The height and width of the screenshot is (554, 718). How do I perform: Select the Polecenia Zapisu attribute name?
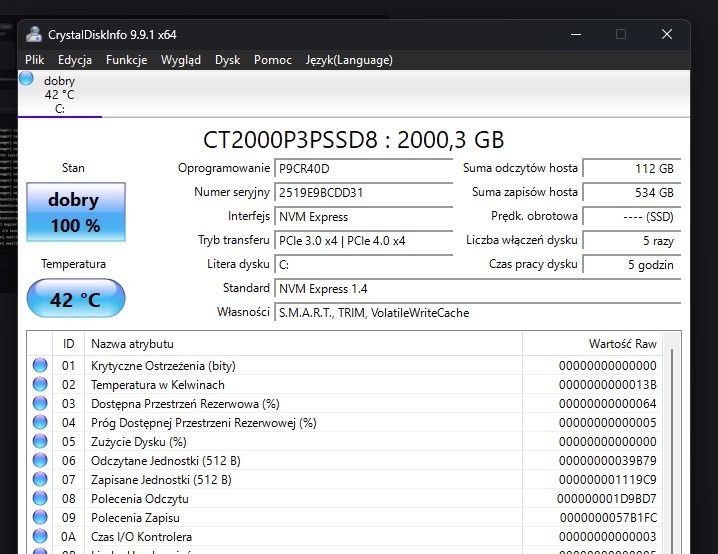[x=135, y=518]
